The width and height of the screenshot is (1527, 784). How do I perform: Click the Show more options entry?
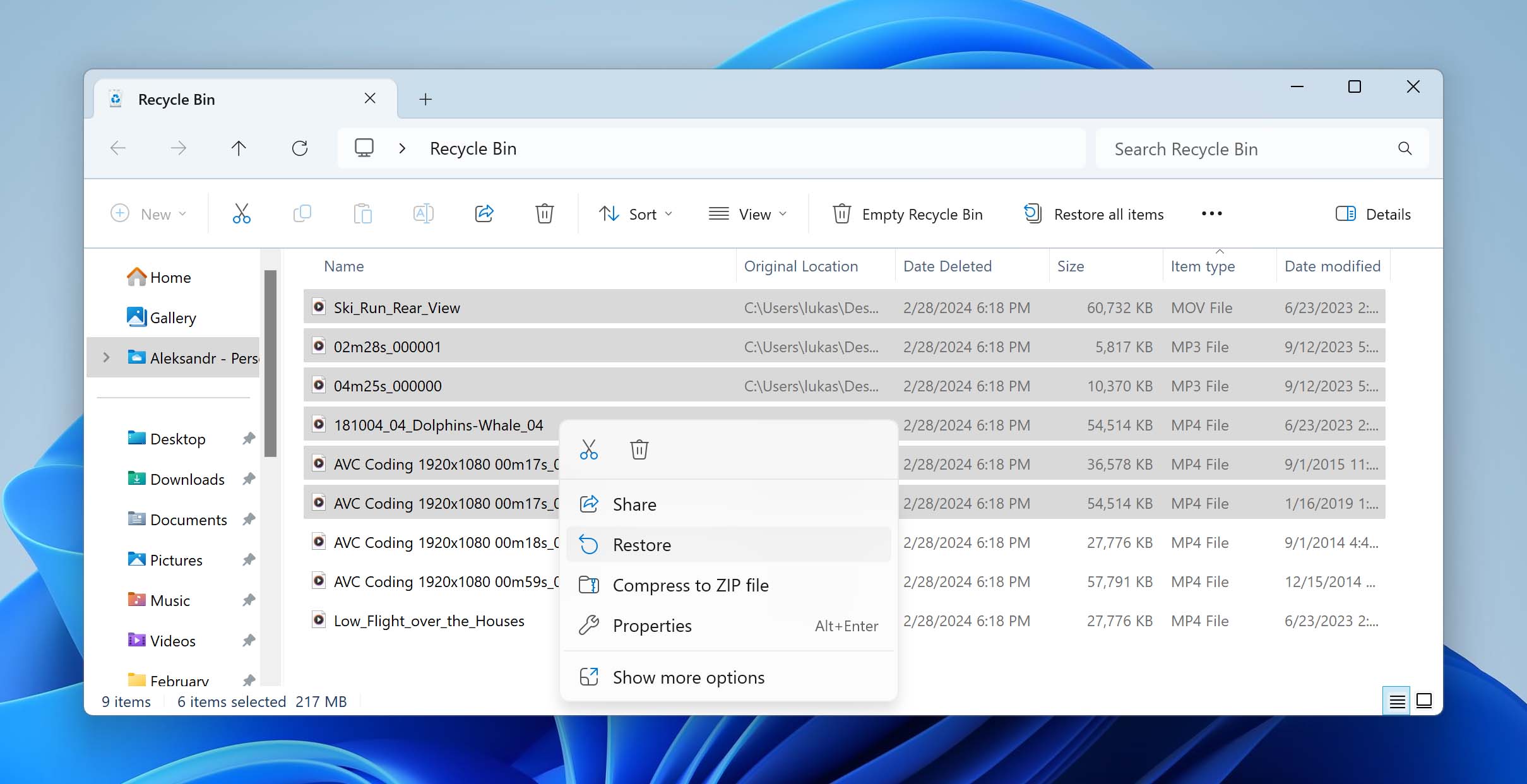[x=688, y=677]
